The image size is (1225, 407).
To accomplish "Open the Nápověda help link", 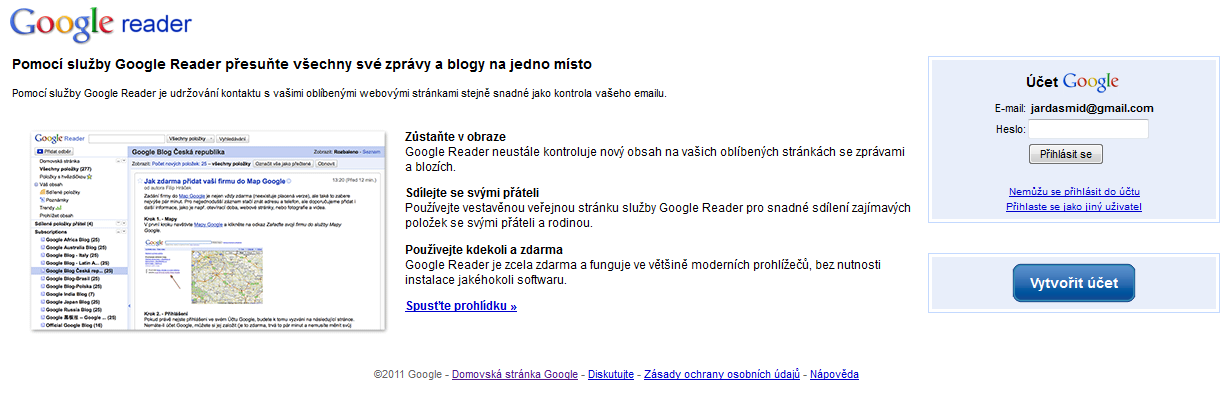I will [x=834, y=374].
